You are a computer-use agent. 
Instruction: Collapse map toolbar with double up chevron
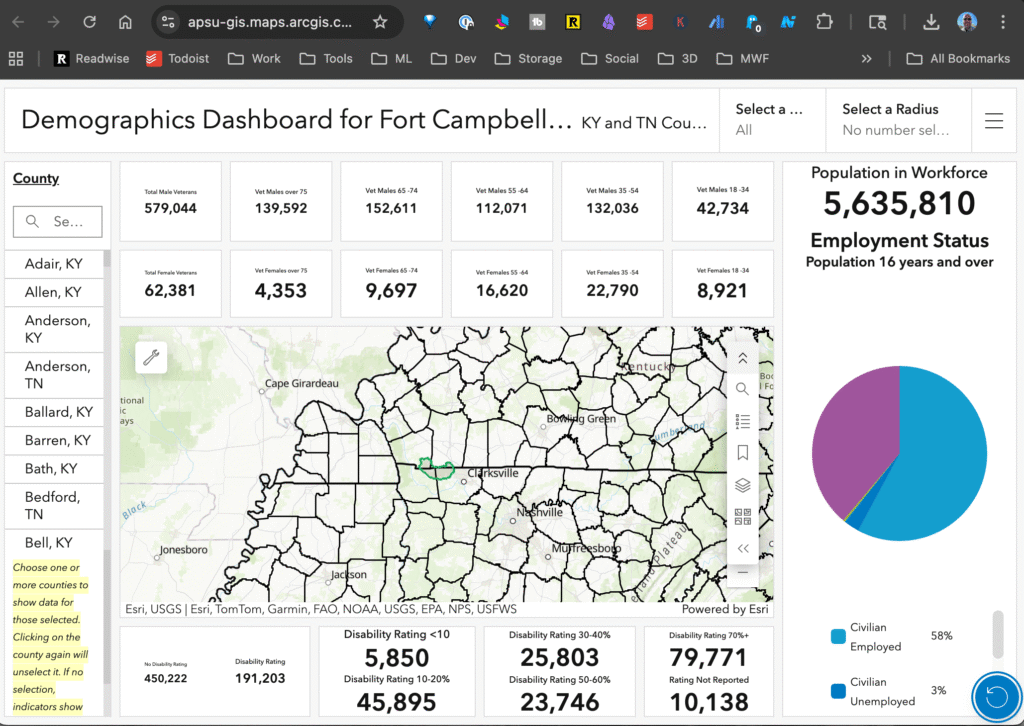pos(742,357)
